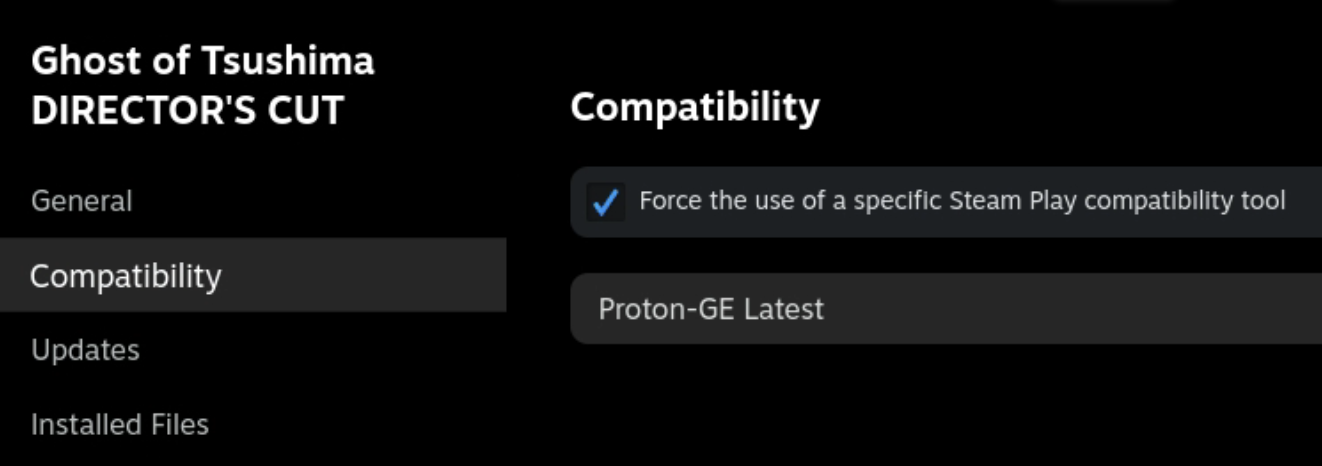
Task: Uncheck Force Steam Play compatibility tool
Action: 604,202
